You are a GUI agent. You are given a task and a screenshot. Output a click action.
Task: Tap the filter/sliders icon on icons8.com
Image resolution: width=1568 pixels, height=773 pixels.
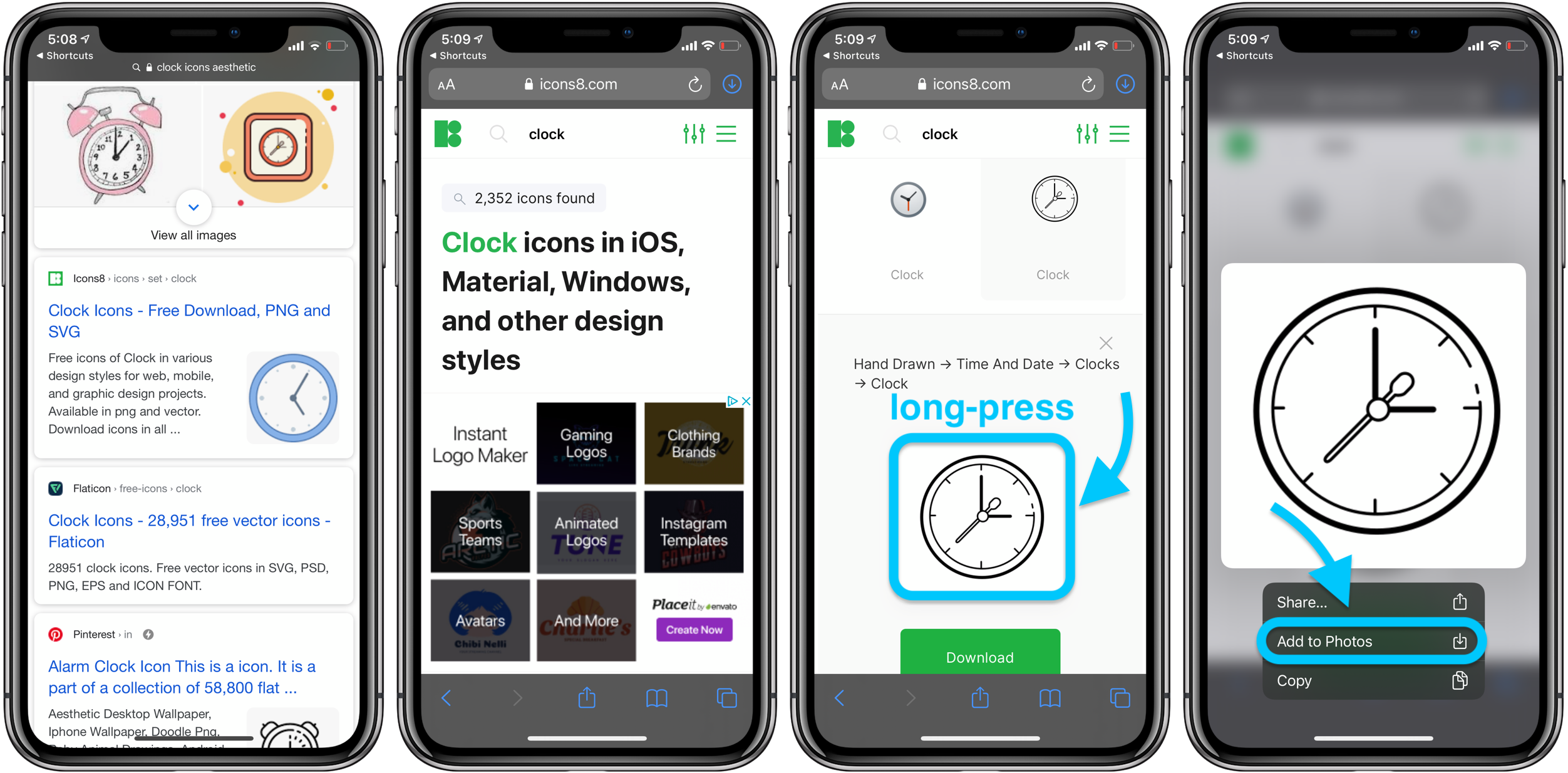point(694,134)
